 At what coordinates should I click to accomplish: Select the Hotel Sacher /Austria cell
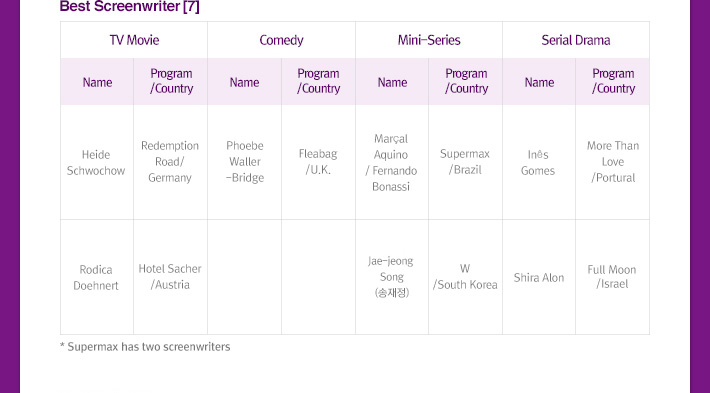coord(170,277)
